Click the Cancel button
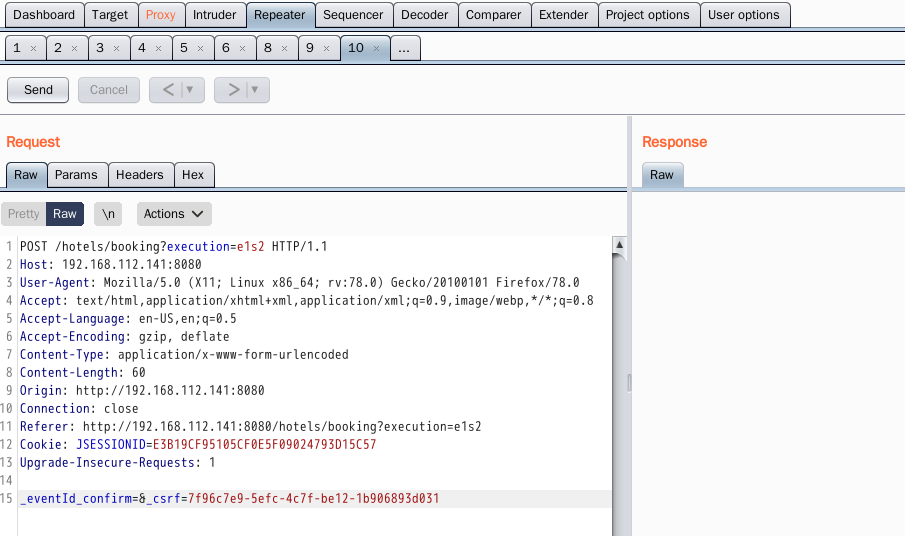The height and width of the screenshot is (536, 905). coord(109,90)
